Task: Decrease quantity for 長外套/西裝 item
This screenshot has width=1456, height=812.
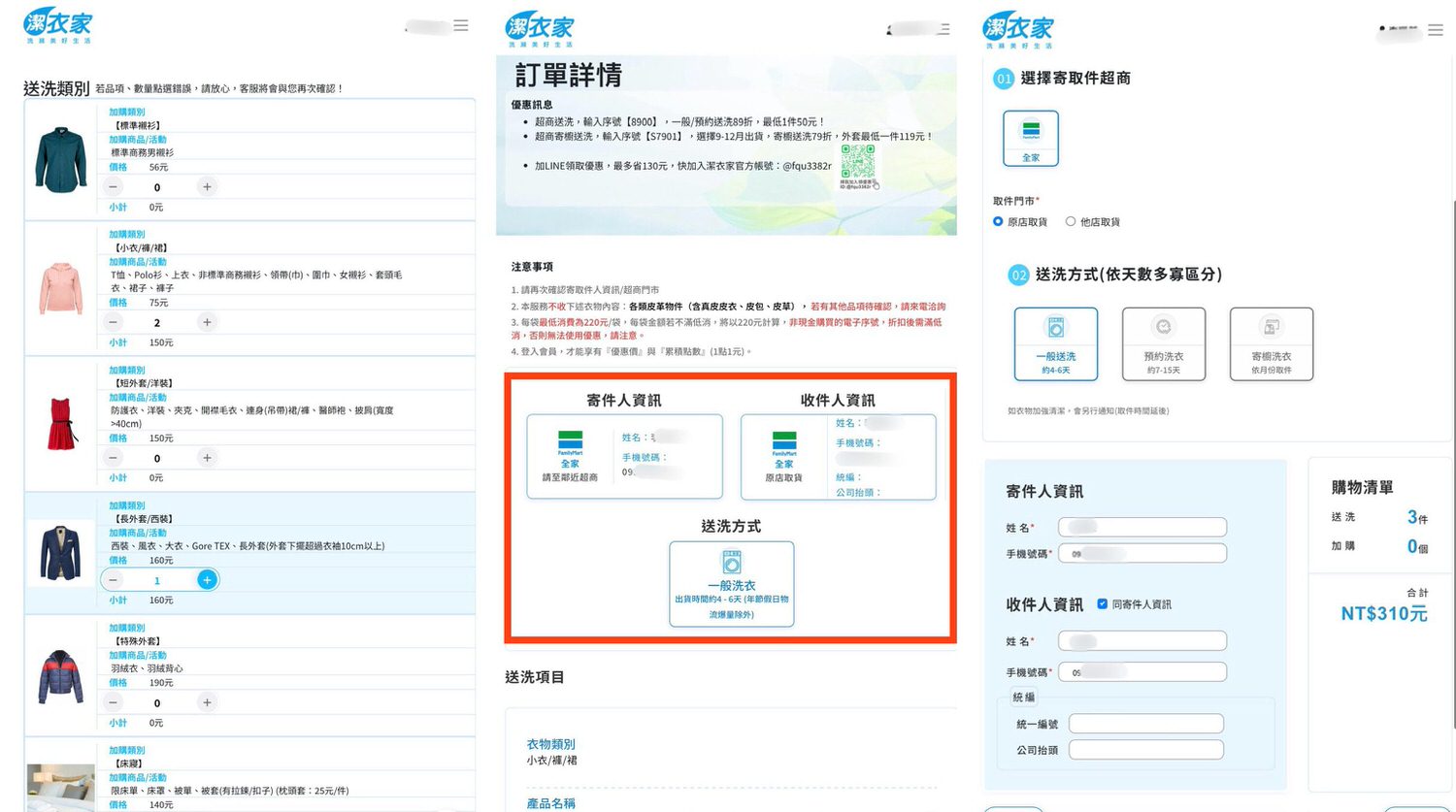Action: point(114,579)
